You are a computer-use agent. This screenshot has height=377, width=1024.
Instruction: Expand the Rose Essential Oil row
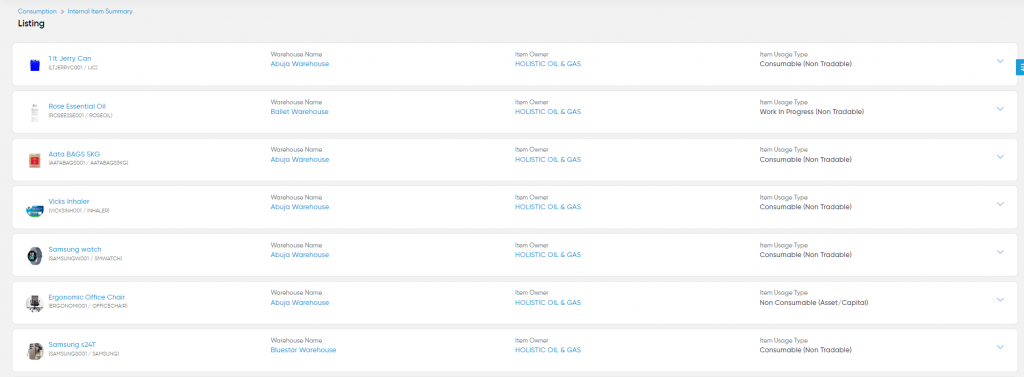pyautogui.click(x=1000, y=108)
